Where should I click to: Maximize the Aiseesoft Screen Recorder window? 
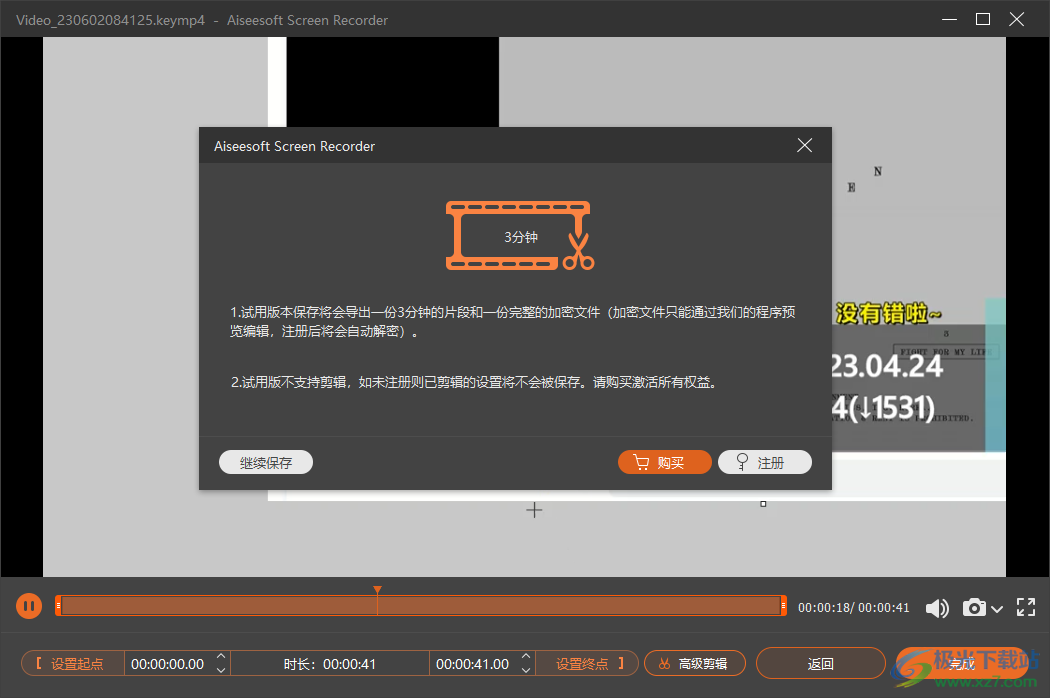pos(983,19)
